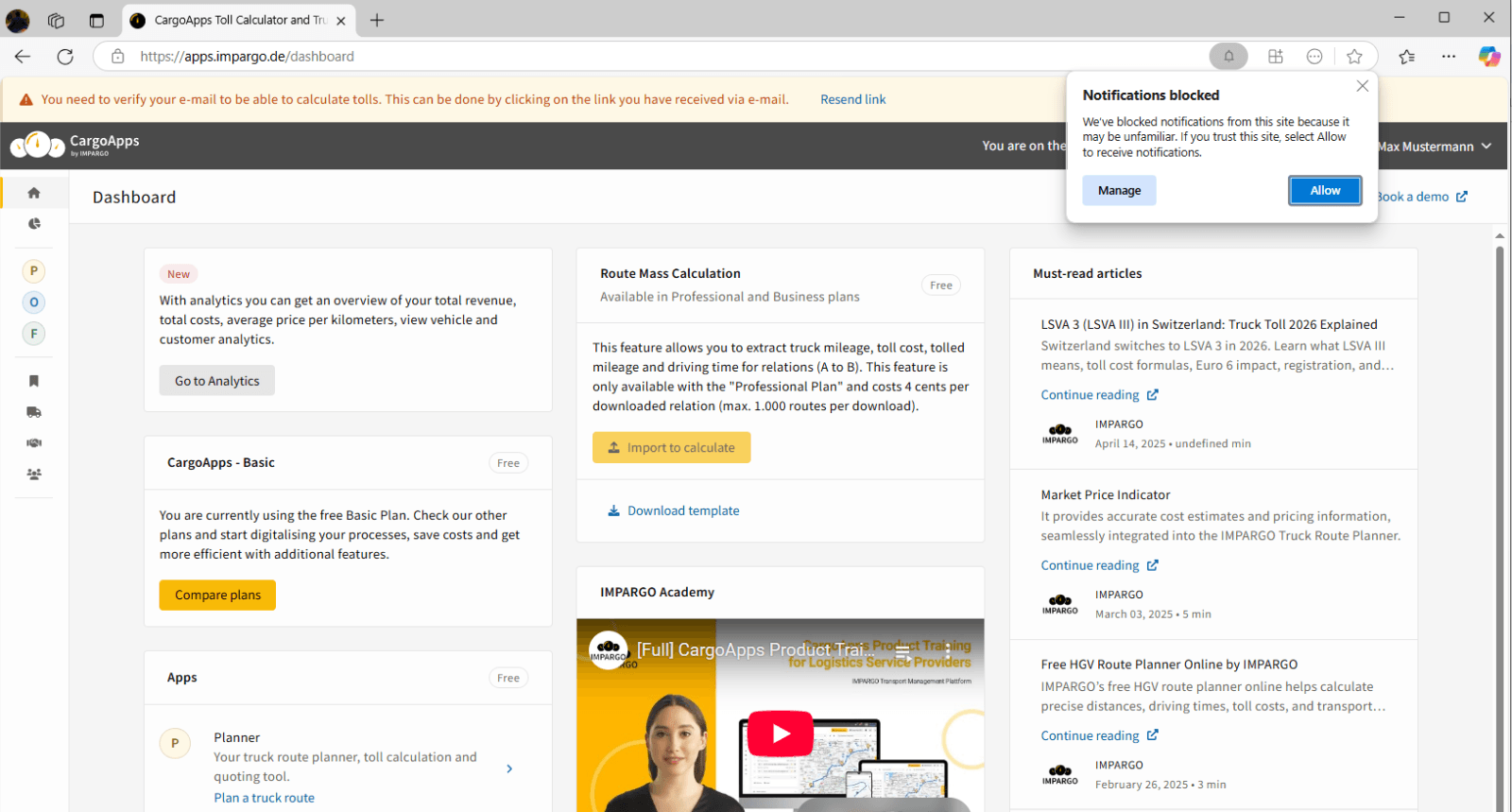Open the 'F' app sidebar icon
The width and height of the screenshot is (1512, 812).
point(34,334)
